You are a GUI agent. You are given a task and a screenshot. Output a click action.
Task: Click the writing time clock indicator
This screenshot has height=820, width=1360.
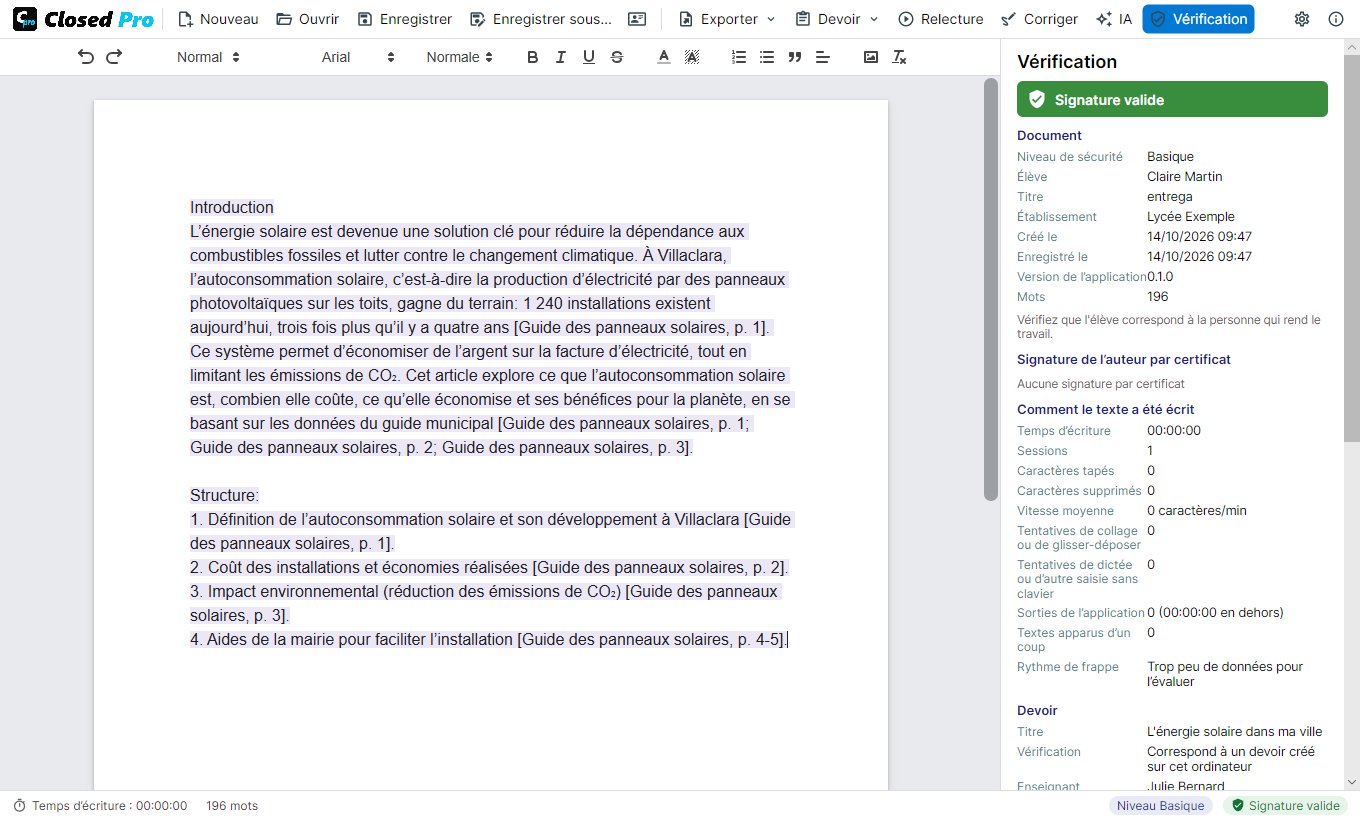(100, 805)
